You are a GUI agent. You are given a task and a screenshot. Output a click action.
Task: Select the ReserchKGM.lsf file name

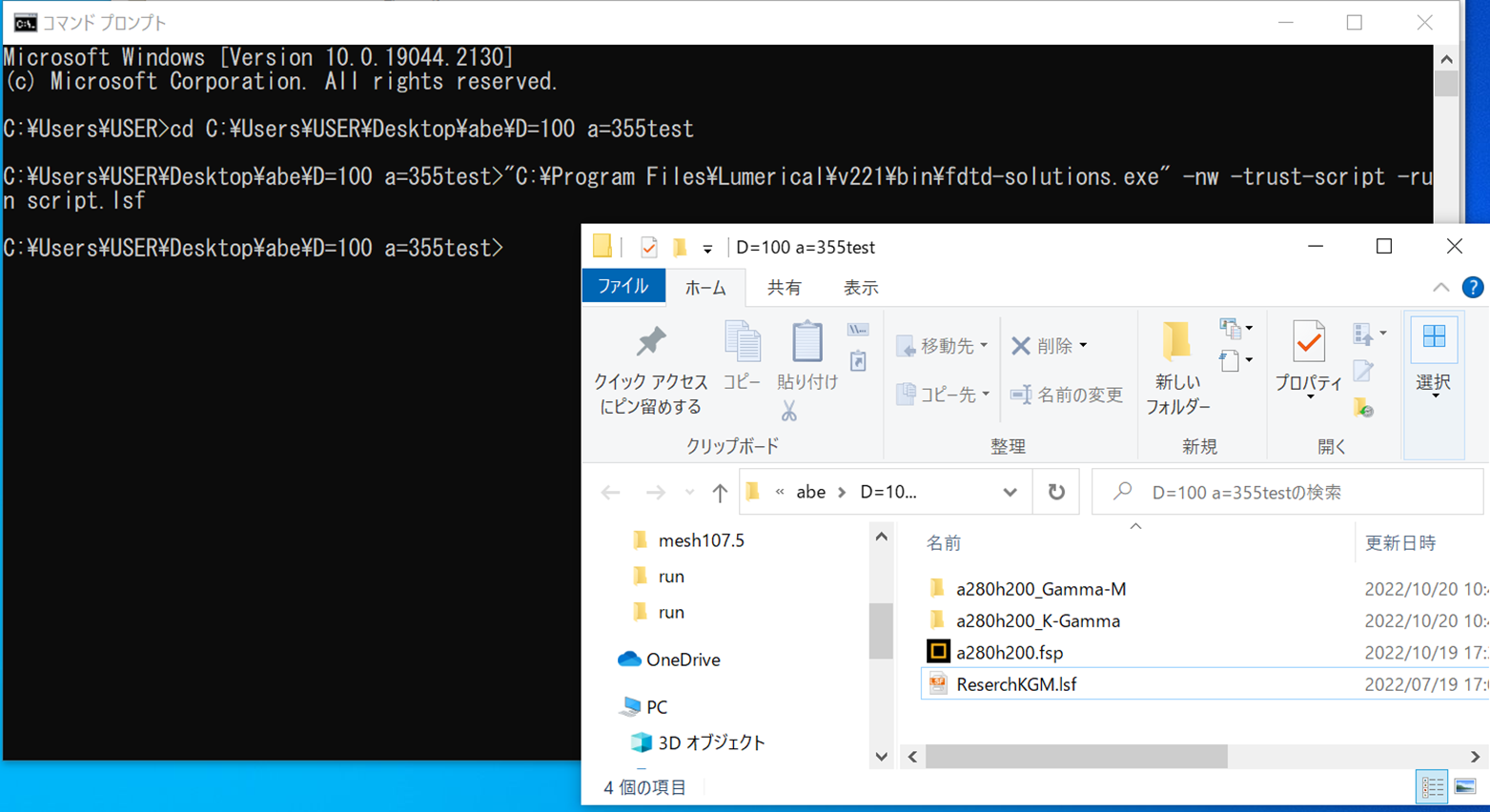pyautogui.click(x=1016, y=684)
